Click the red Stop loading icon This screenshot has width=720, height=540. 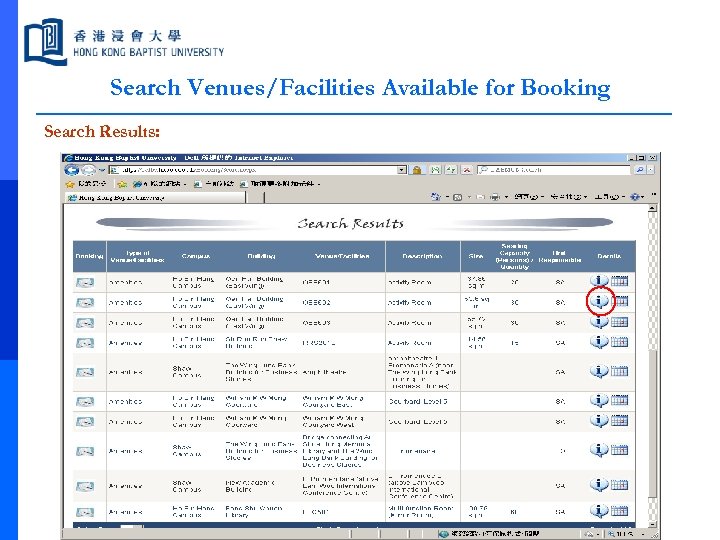click(x=467, y=170)
